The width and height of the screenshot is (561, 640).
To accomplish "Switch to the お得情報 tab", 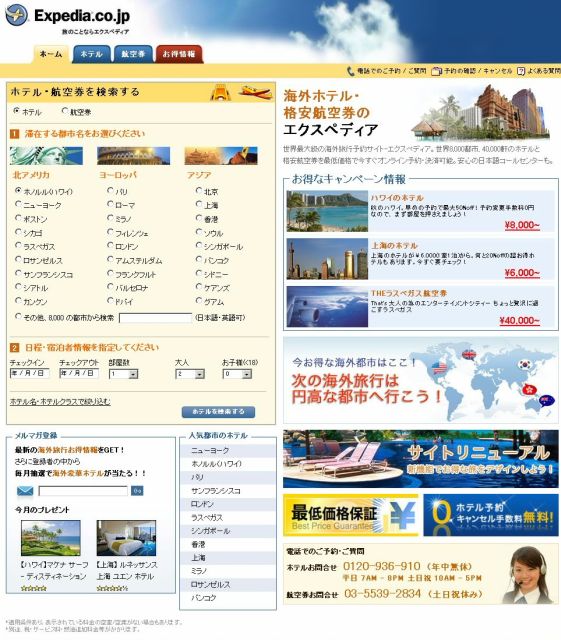I will 179,54.
